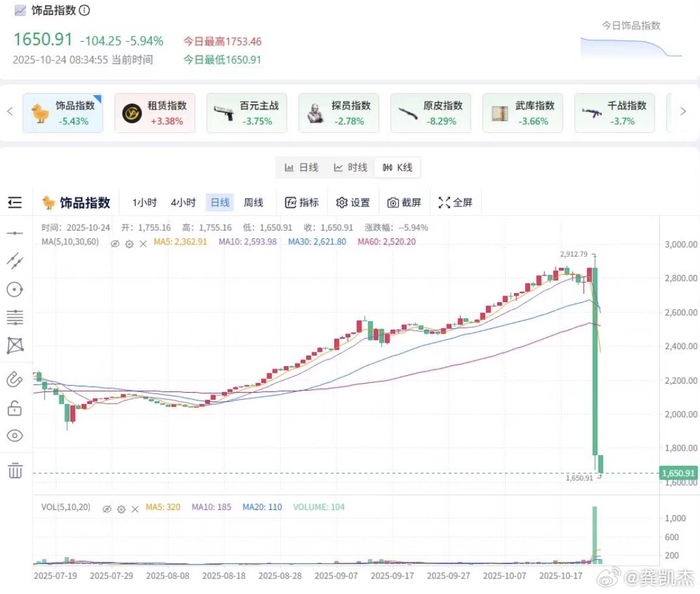The height and width of the screenshot is (594, 700).
Task: Close the VOL(5,10,20) indicator
Action: (x=136, y=508)
